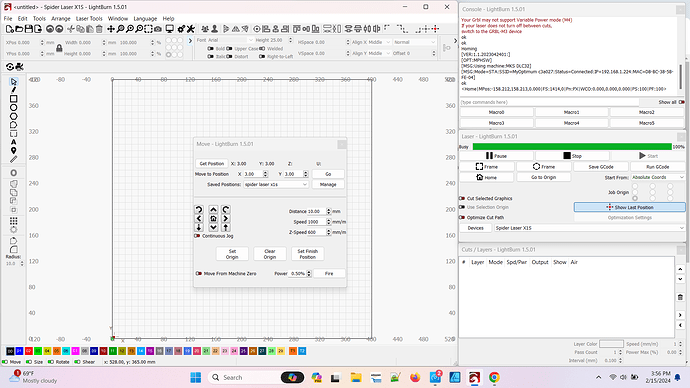
Task: Click the Distance value field
Action: pyautogui.click(x=317, y=211)
